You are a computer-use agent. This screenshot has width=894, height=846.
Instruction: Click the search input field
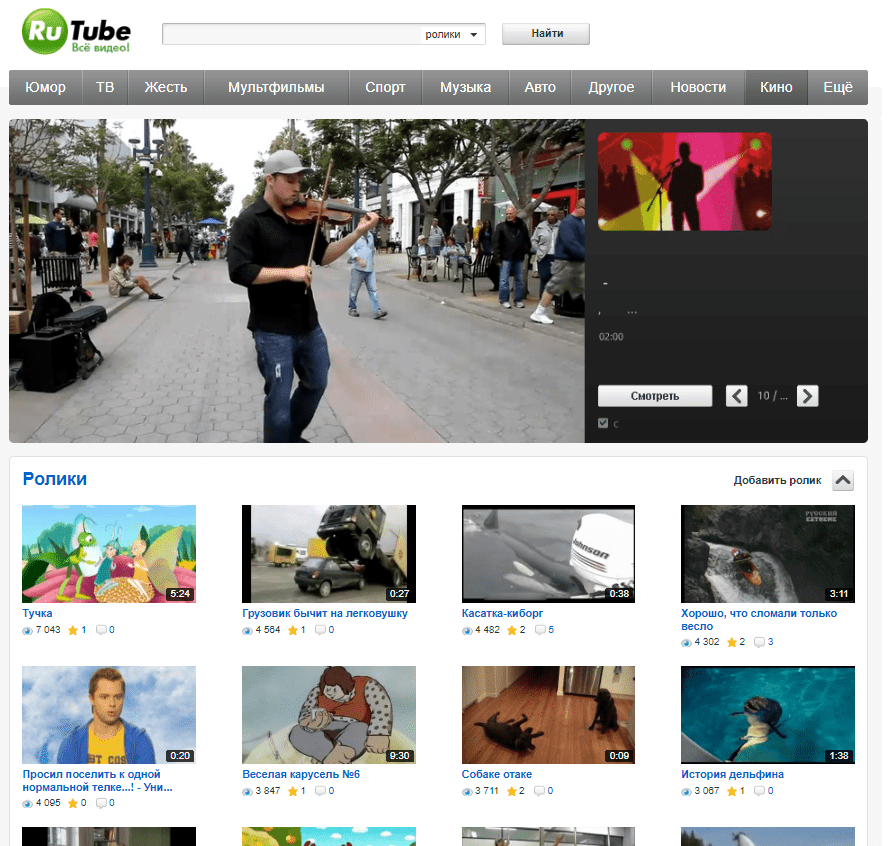point(291,34)
